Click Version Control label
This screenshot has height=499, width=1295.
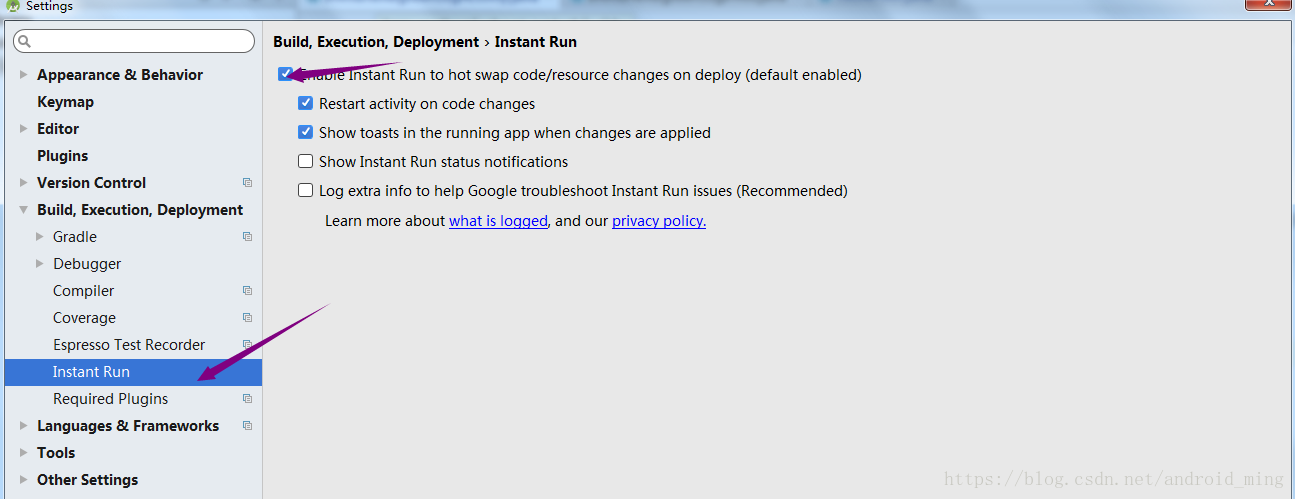click(91, 183)
